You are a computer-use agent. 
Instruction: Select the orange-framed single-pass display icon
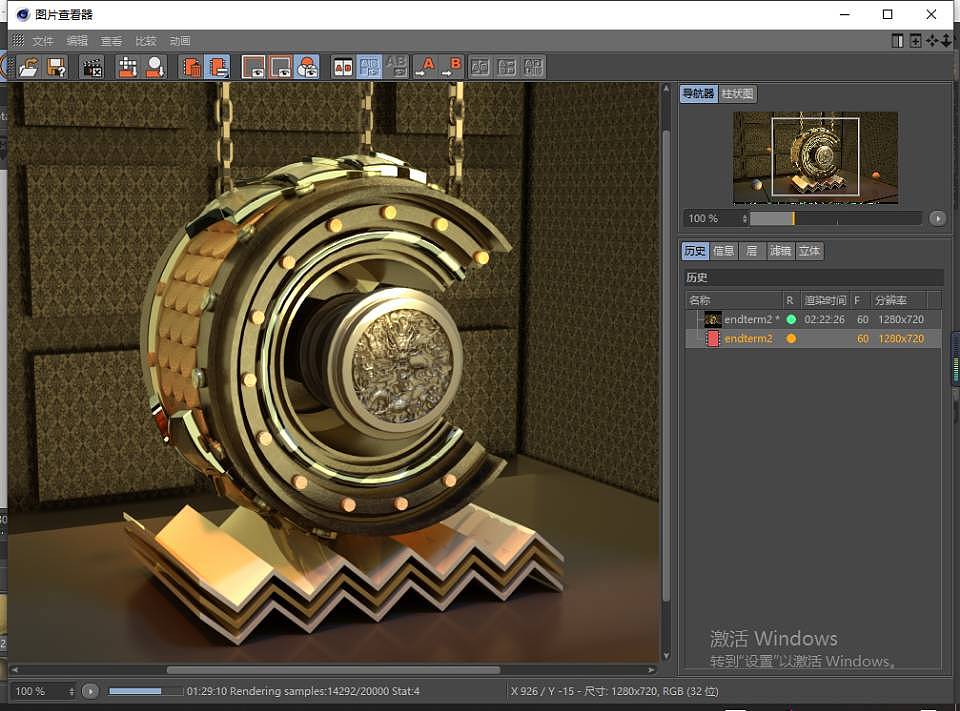(x=280, y=67)
